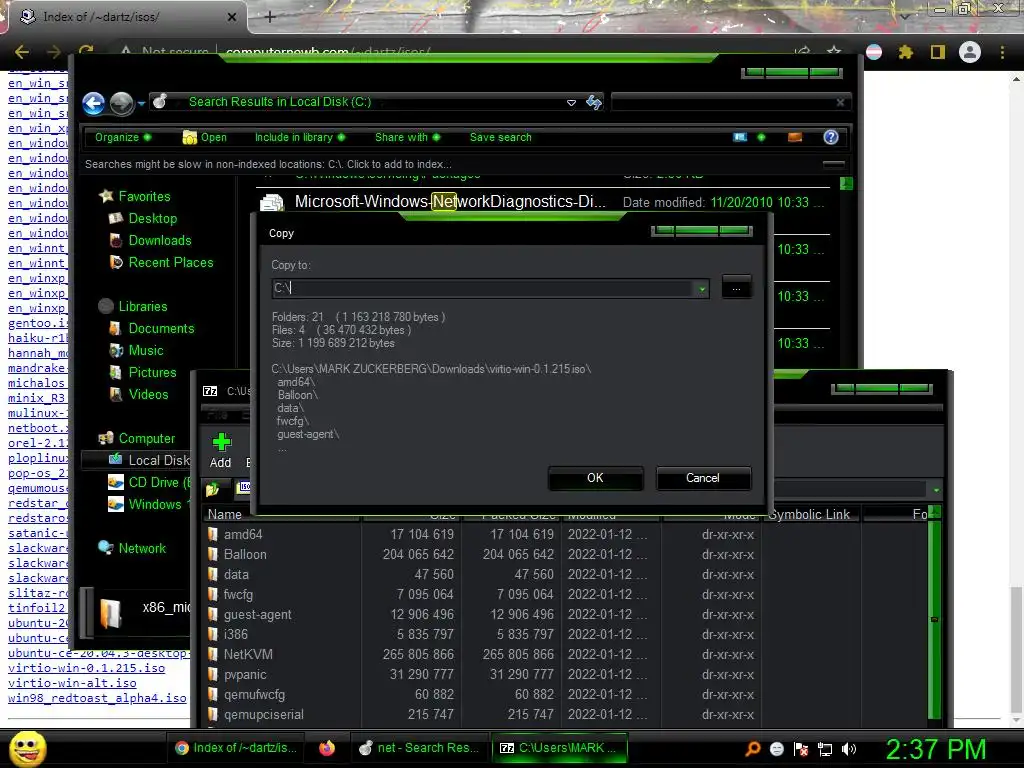Viewport: 1024px width, 768px height.
Task: Click Open in Explorer toolbar
Action: click(x=205, y=137)
